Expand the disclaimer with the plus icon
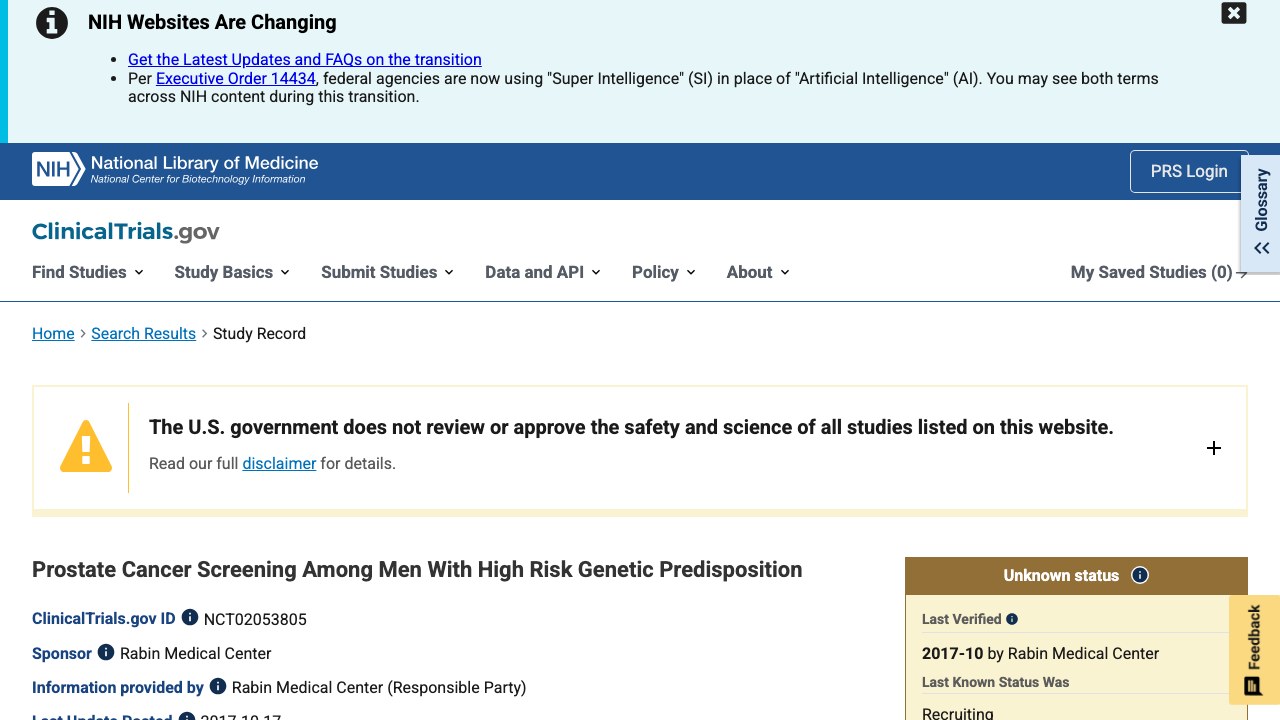The height and width of the screenshot is (720, 1280). tap(1214, 448)
